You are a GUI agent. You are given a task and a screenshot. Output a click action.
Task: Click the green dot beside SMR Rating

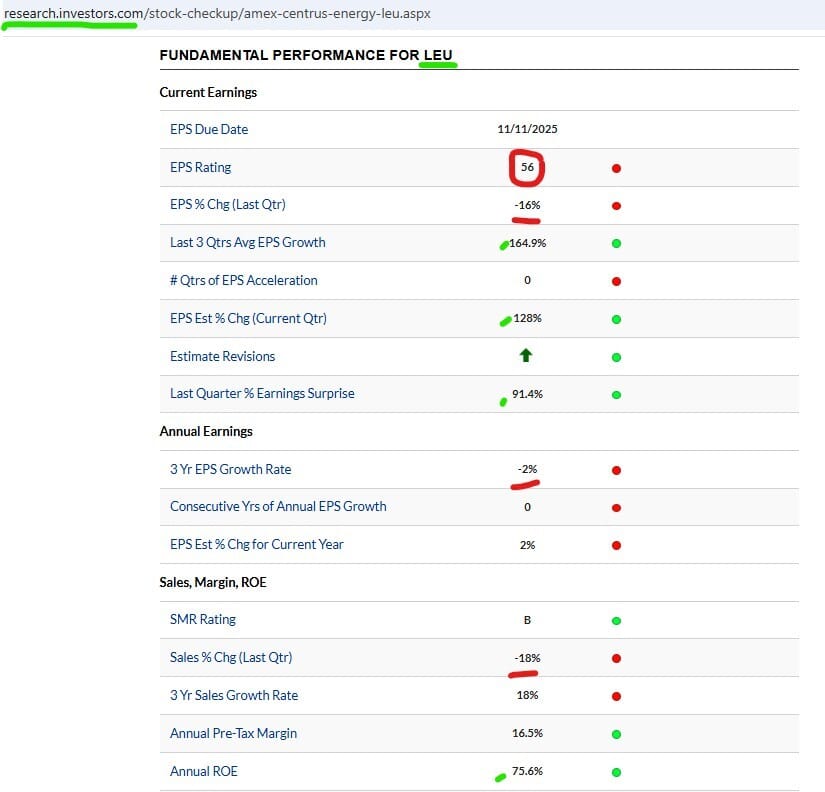tap(616, 621)
